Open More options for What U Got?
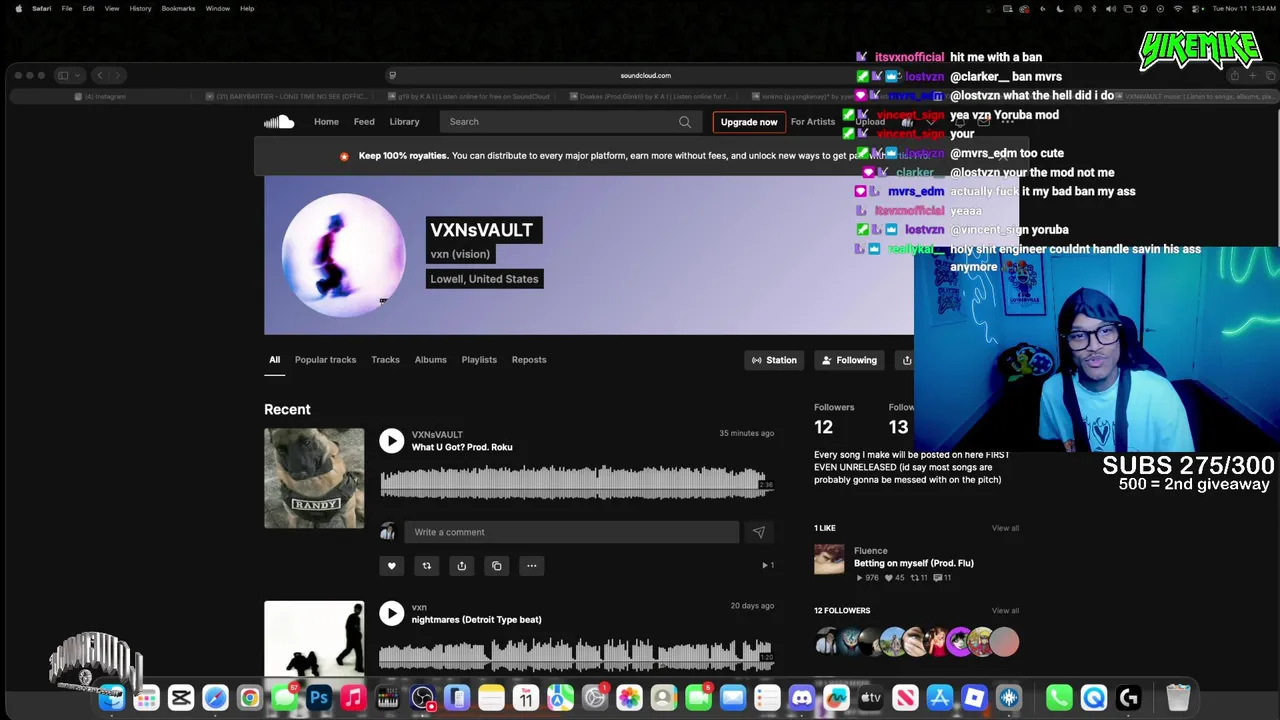 (531, 566)
